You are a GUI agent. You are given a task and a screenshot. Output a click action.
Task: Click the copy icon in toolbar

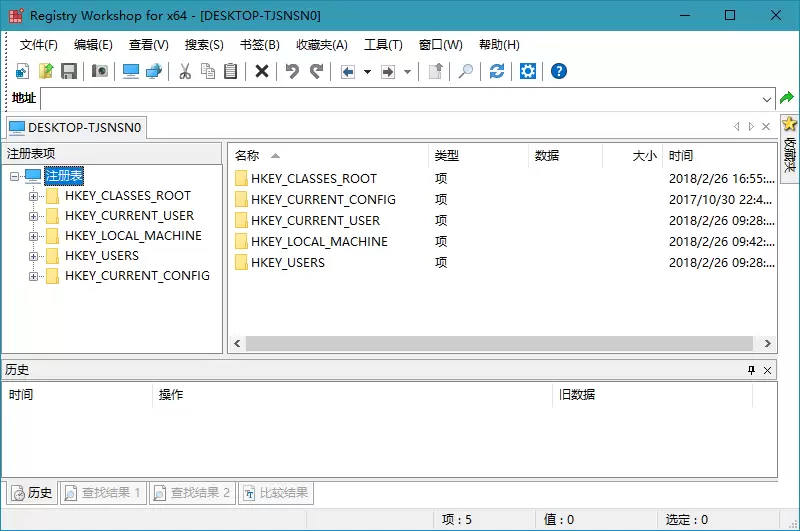[x=208, y=71]
